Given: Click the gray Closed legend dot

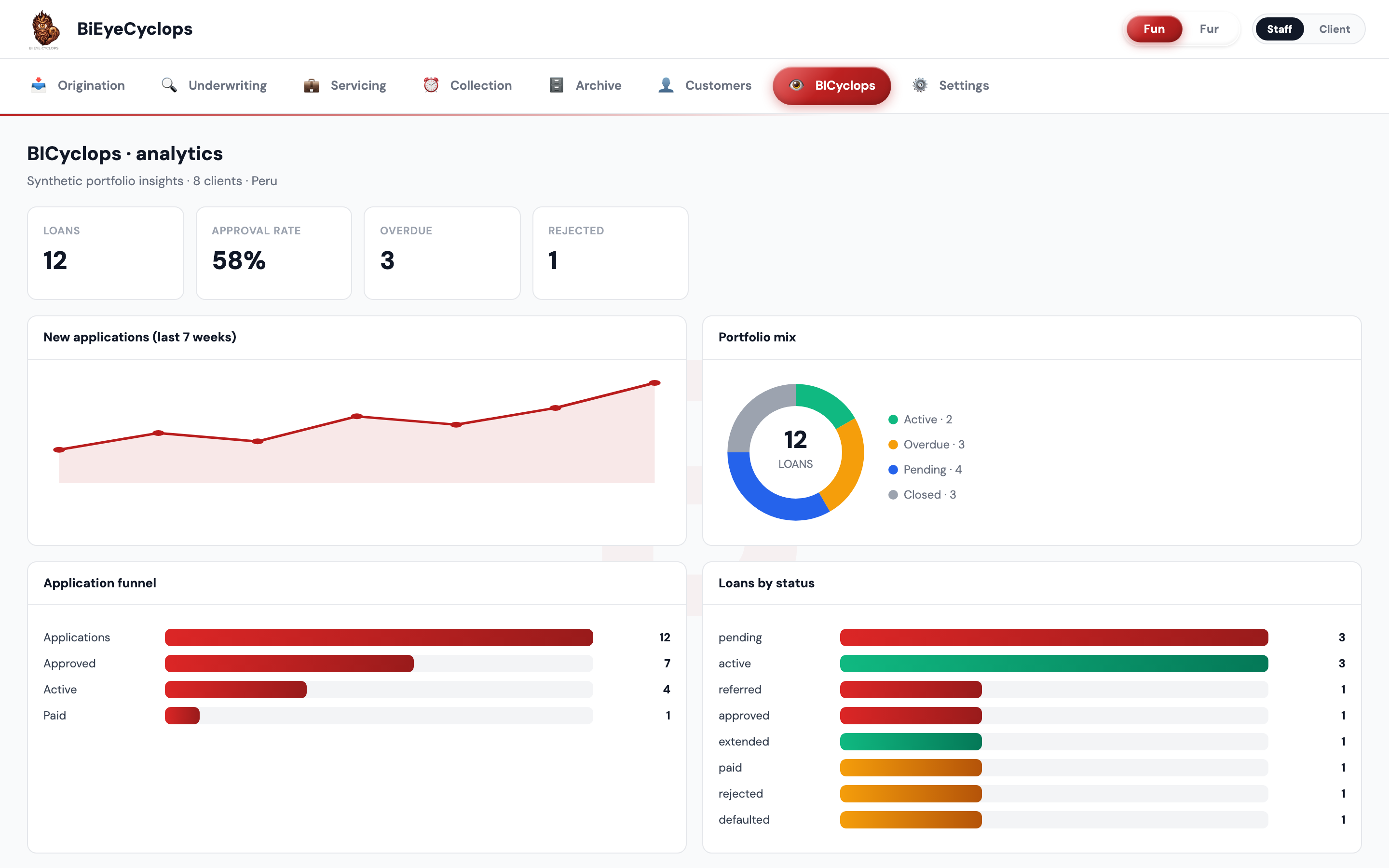Looking at the screenshot, I should coord(893,495).
